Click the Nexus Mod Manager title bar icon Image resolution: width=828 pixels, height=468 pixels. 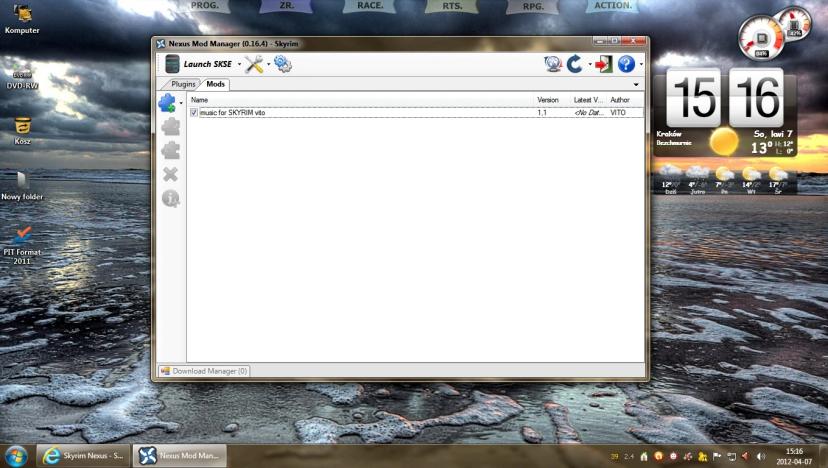161,44
